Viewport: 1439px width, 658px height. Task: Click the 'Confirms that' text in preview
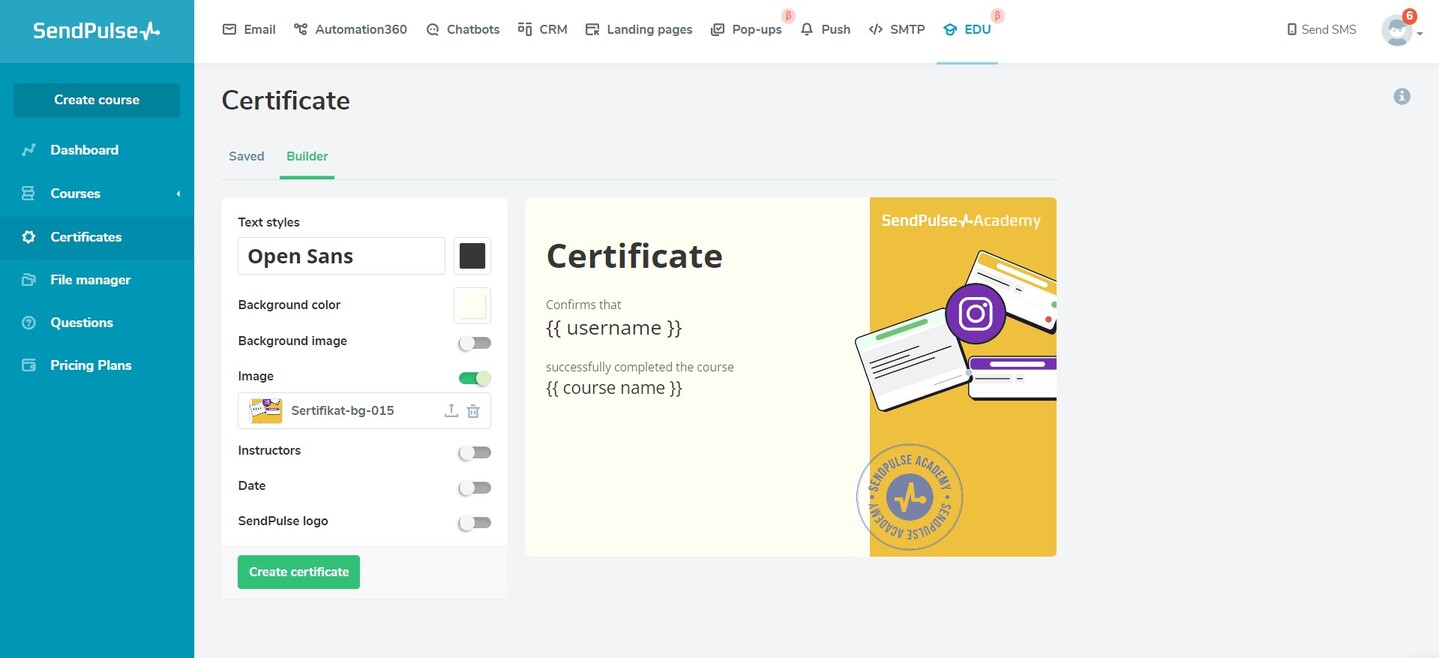pyautogui.click(x=583, y=305)
